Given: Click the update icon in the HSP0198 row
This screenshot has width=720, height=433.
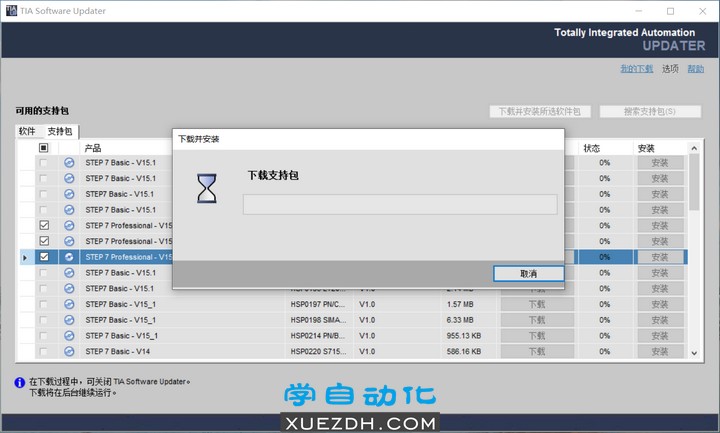Looking at the screenshot, I should click(69, 320).
